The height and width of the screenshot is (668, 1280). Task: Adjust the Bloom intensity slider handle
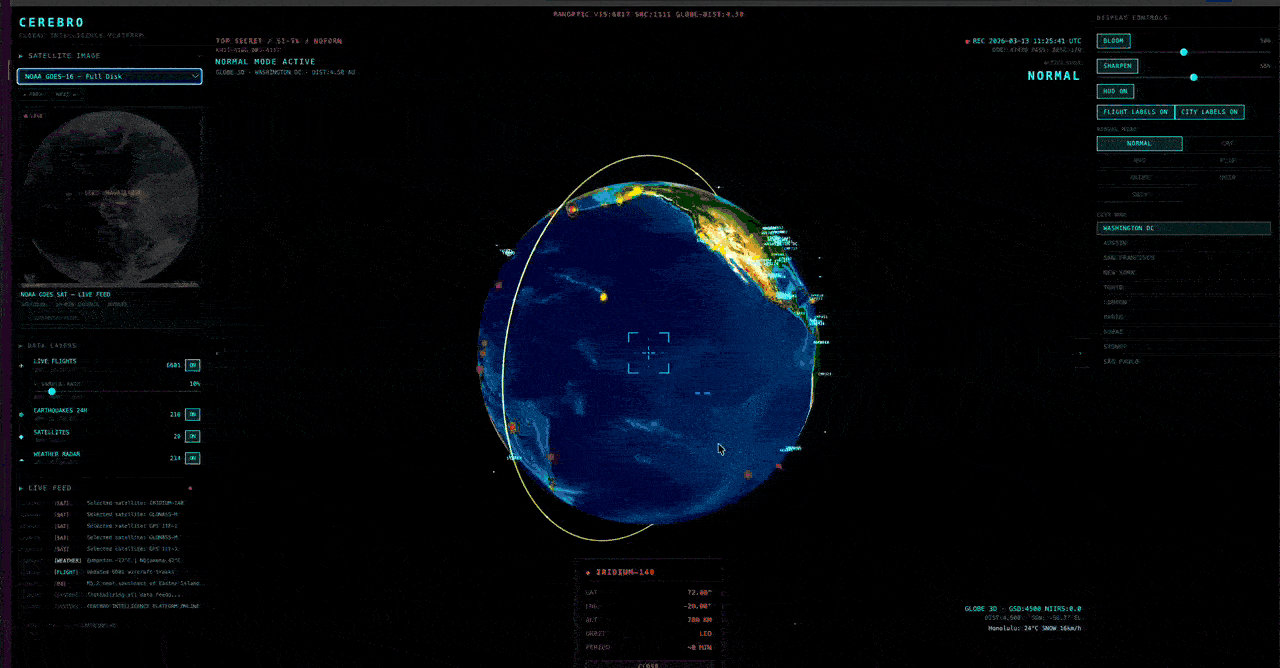(x=1184, y=52)
